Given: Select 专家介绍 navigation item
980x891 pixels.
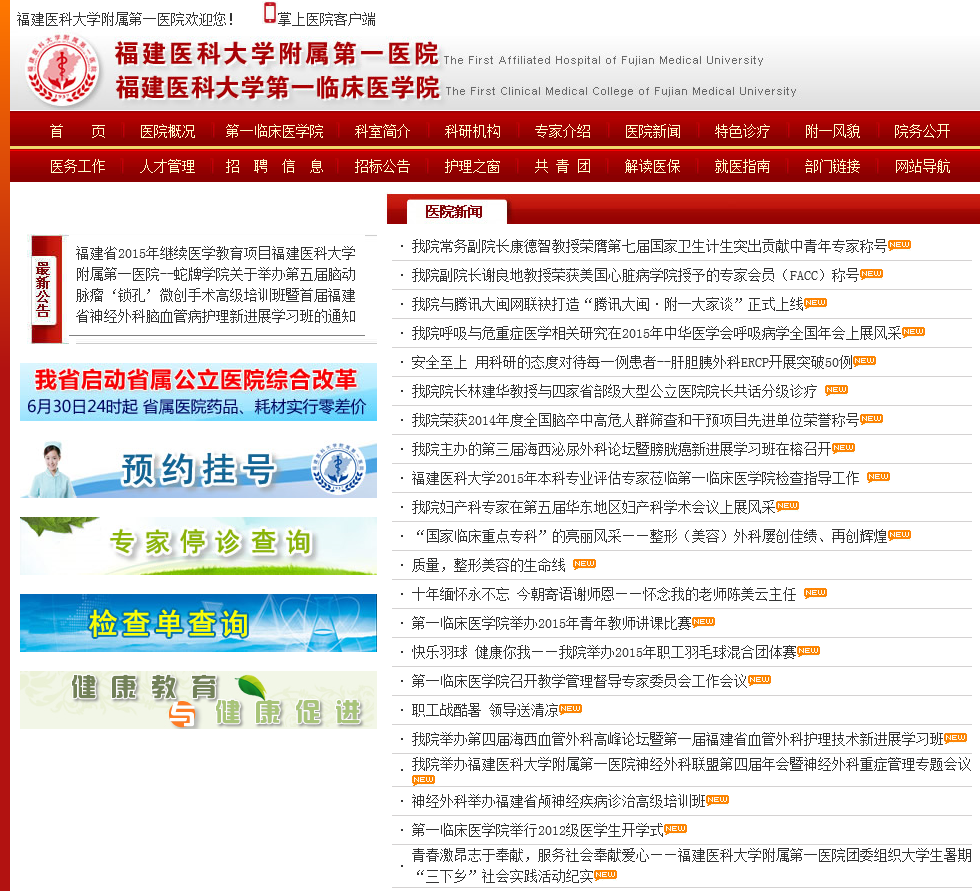Looking at the screenshot, I should pos(562,131).
